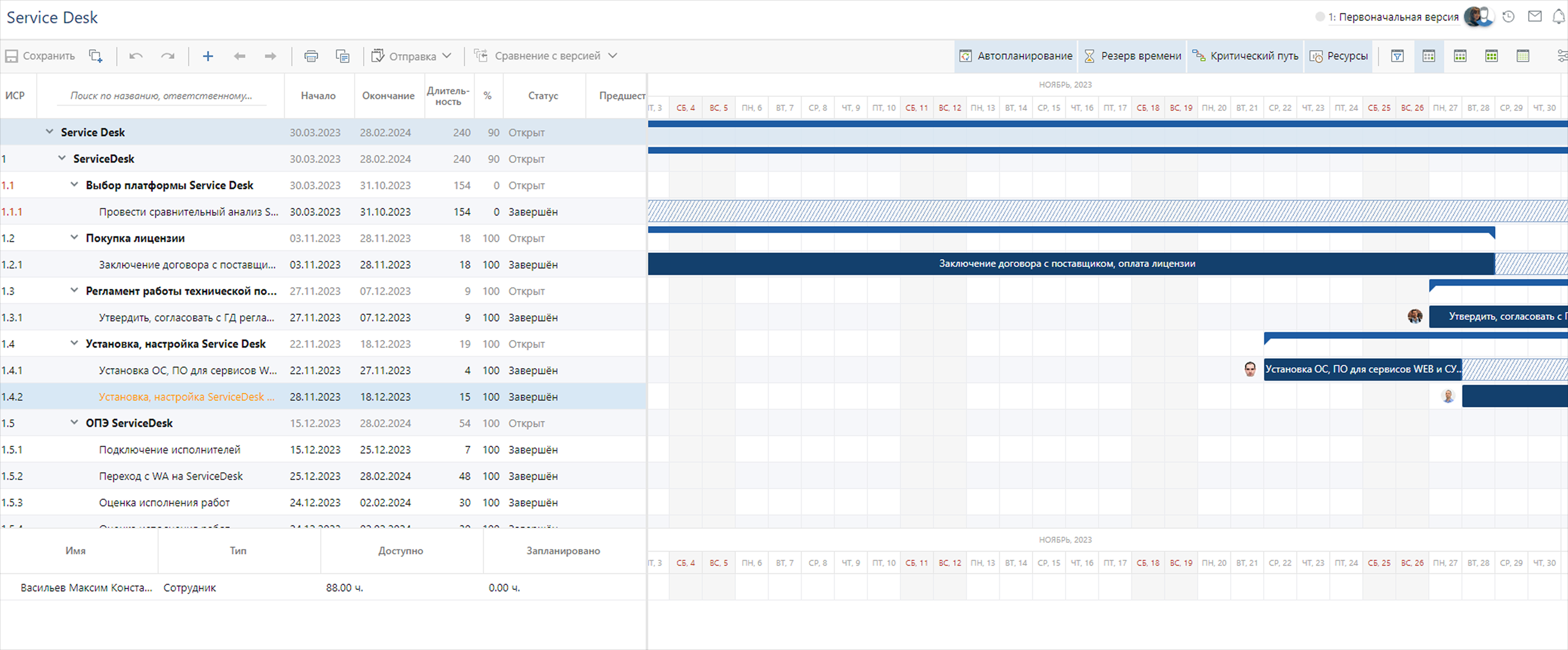
Task: Open the notifications bell
Action: coord(1559,17)
